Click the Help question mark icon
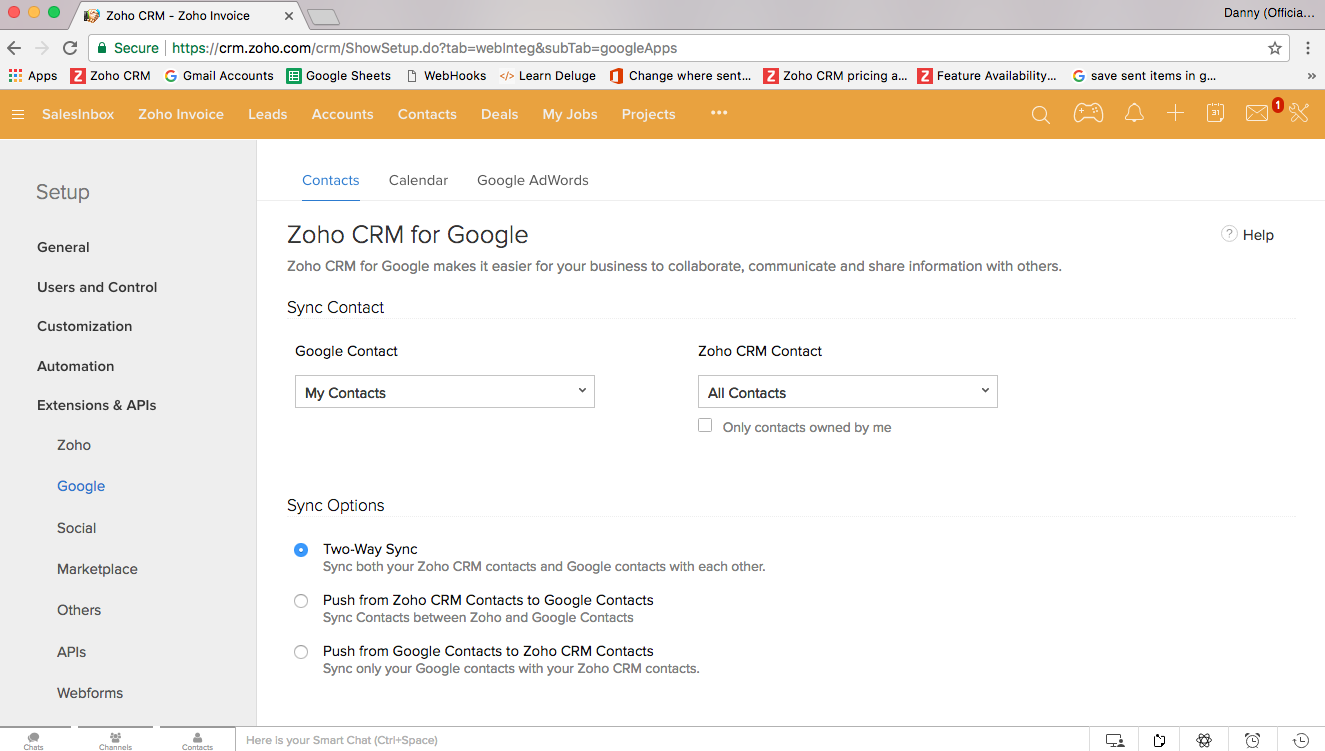Screen dimensions: 1325x751 1229,234
